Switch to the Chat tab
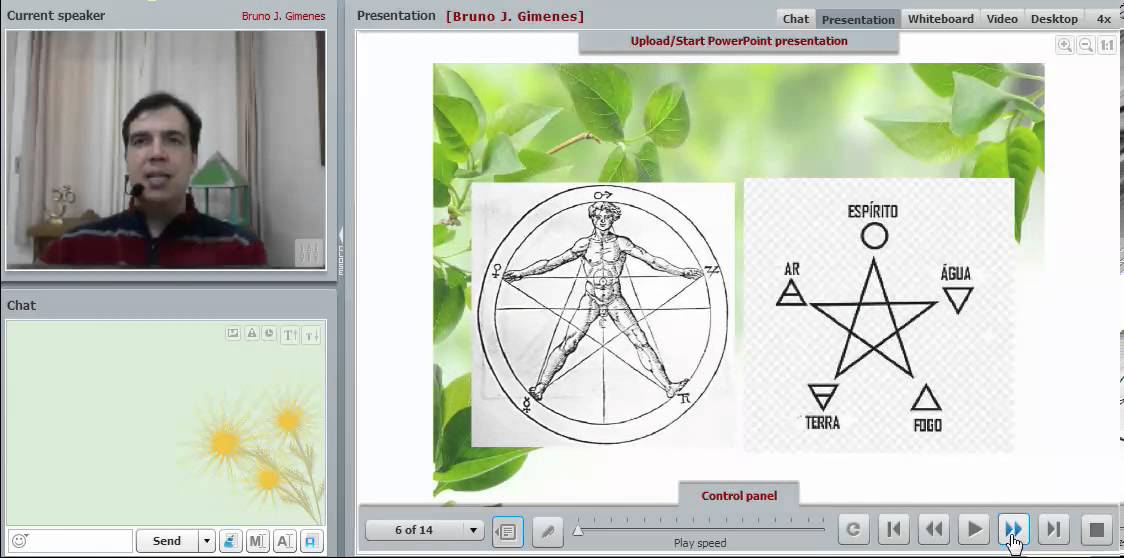 [x=796, y=19]
